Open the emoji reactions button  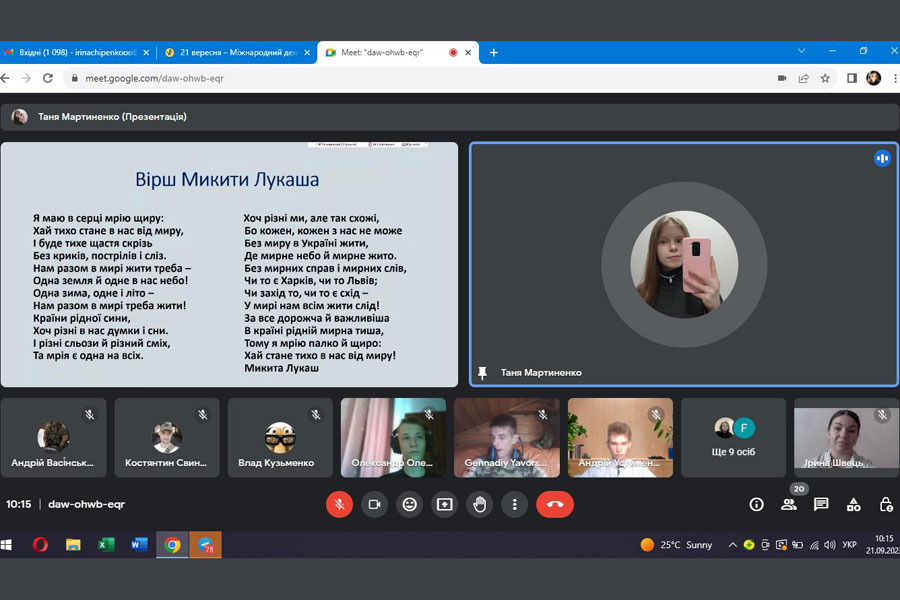tap(409, 504)
